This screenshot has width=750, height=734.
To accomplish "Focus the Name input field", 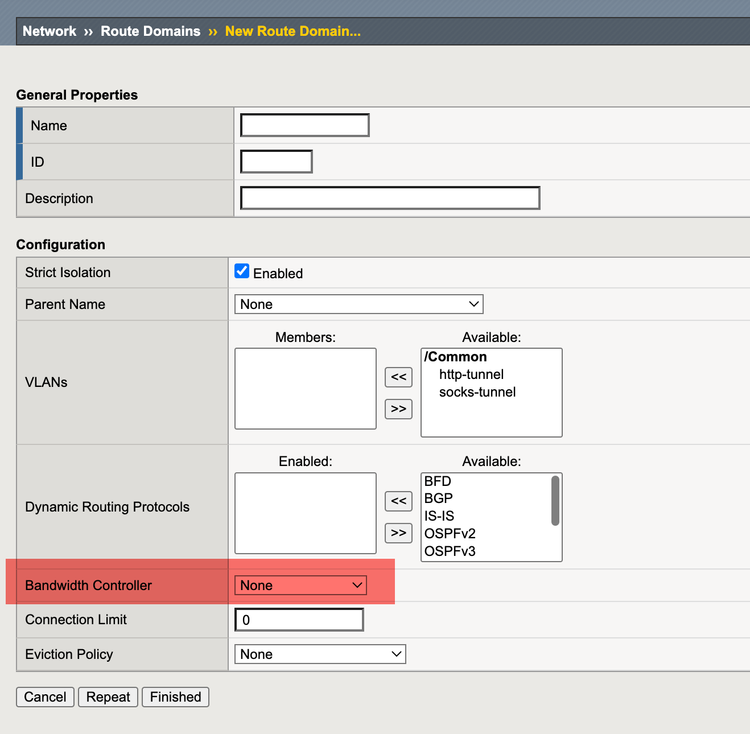I will click(305, 125).
